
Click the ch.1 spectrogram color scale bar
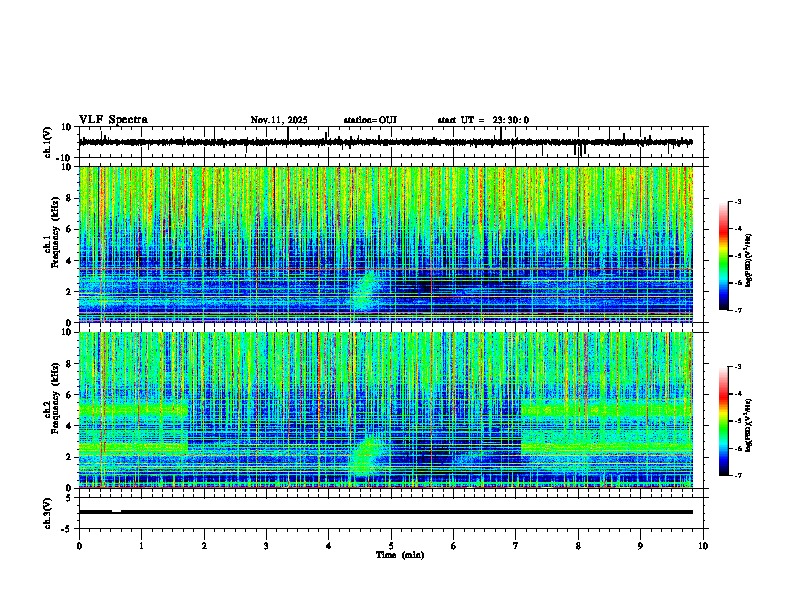click(724, 256)
